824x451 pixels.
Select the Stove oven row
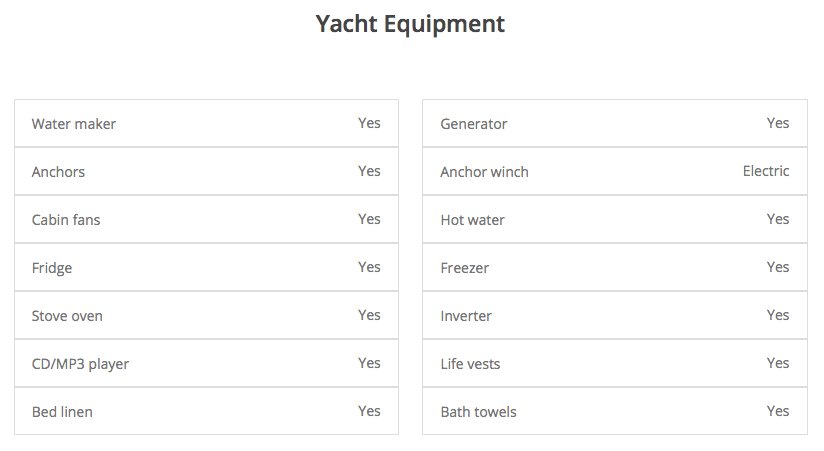[x=206, y=316]
